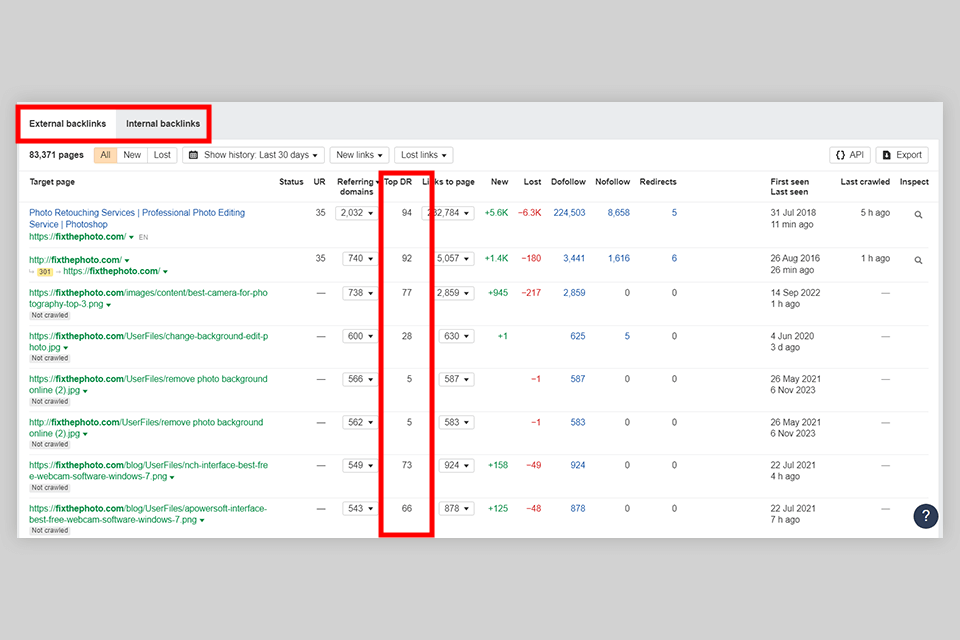Click the 8,658 nofollow links count
The width and height of the screenshot is (960, 640).
pyautogui.click(x=618, y=213)
